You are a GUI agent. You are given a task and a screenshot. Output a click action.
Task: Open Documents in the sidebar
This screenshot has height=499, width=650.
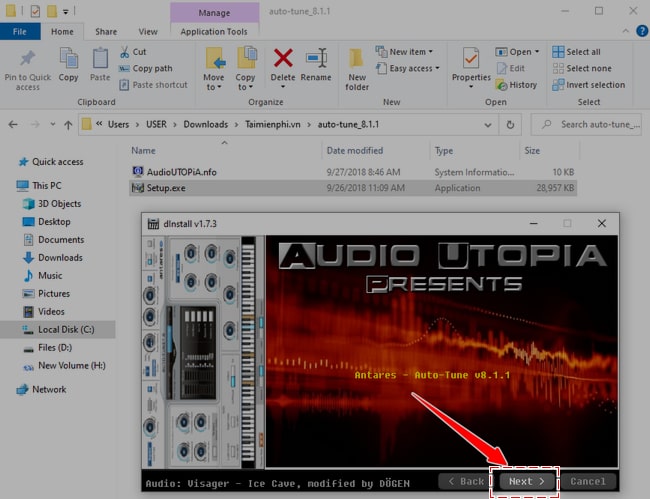pos(53,240)
